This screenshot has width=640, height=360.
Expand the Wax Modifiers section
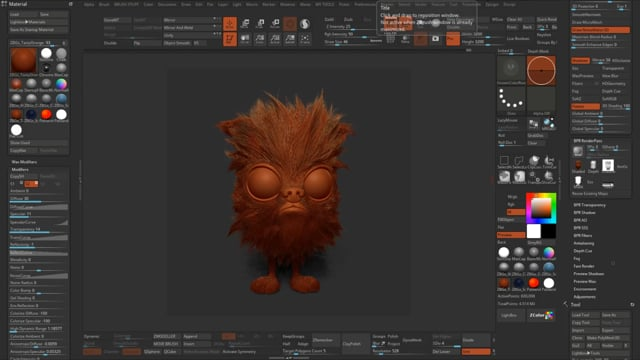(x=24, y=162)
